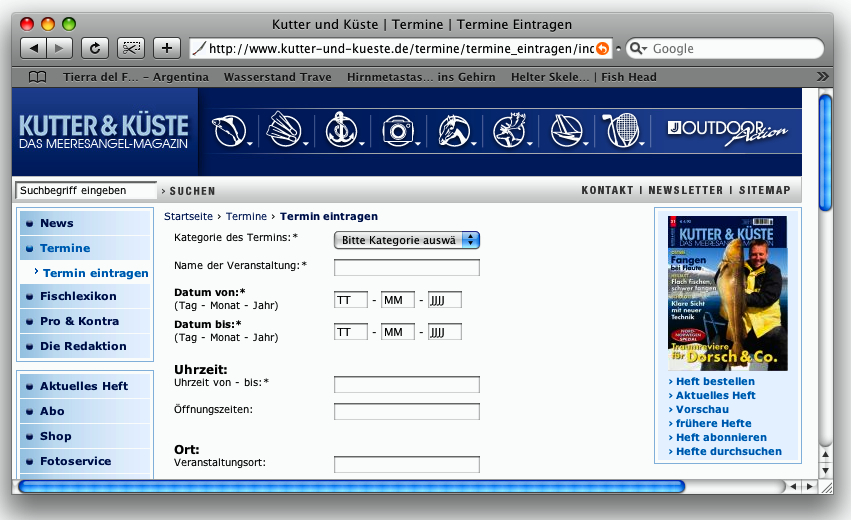Click the camera icon in header

point(397,130)
